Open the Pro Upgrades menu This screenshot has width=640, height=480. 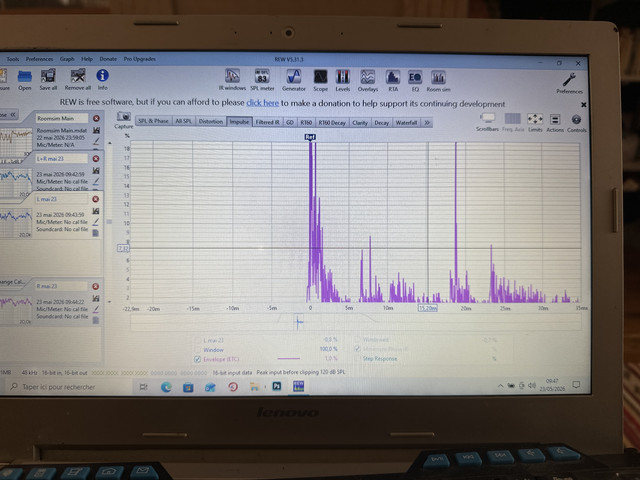140,59
